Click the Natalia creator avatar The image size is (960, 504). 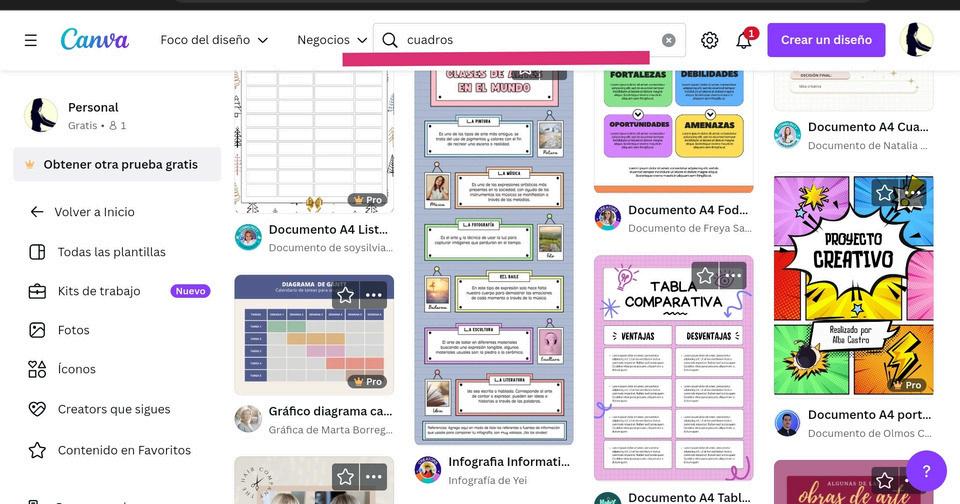[787, 135]
